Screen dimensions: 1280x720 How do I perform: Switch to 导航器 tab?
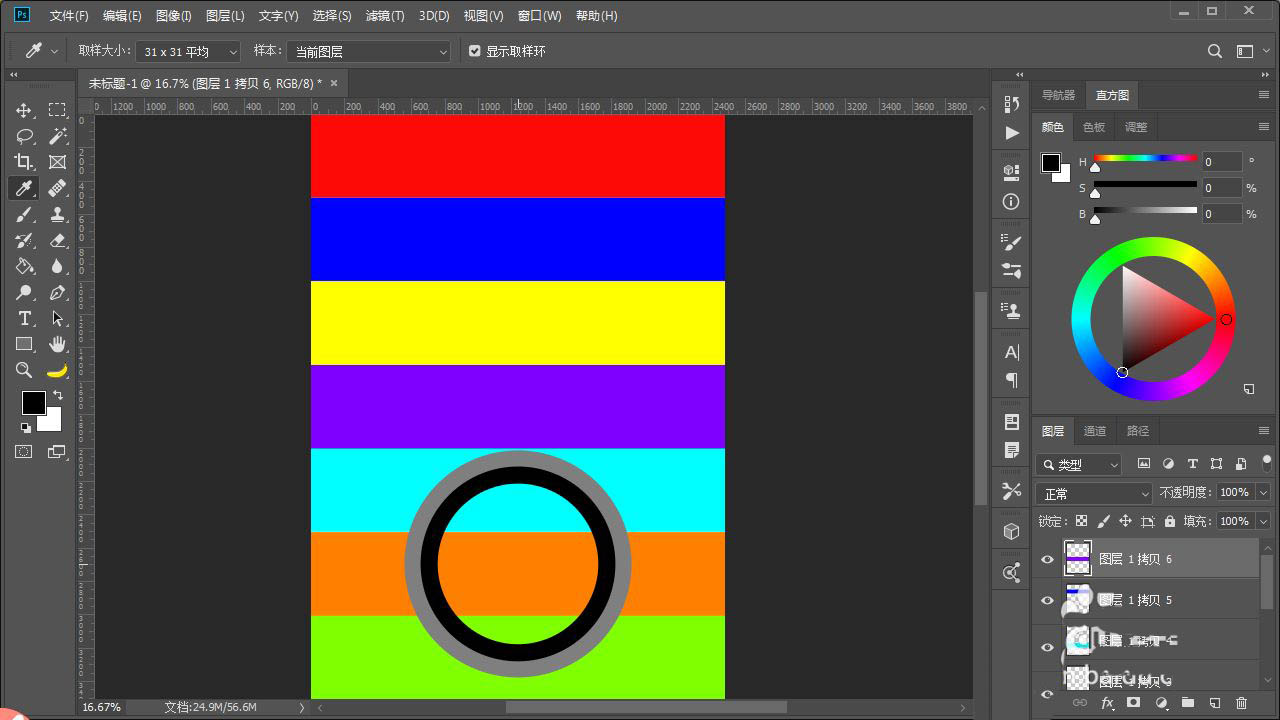point(1058,95)
